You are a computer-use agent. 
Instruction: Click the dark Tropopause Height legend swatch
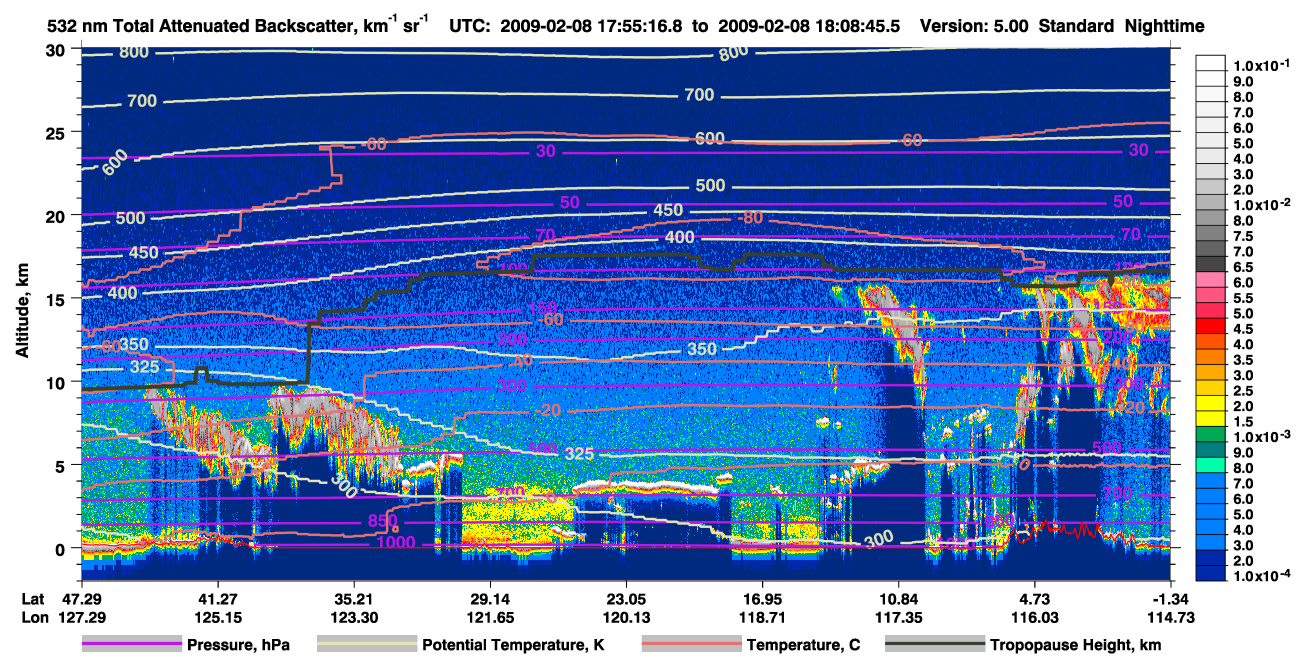coord(935,645)
